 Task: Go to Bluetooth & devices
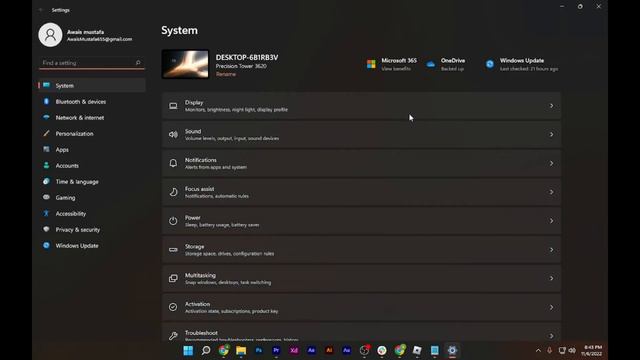[x=92, y=102]
